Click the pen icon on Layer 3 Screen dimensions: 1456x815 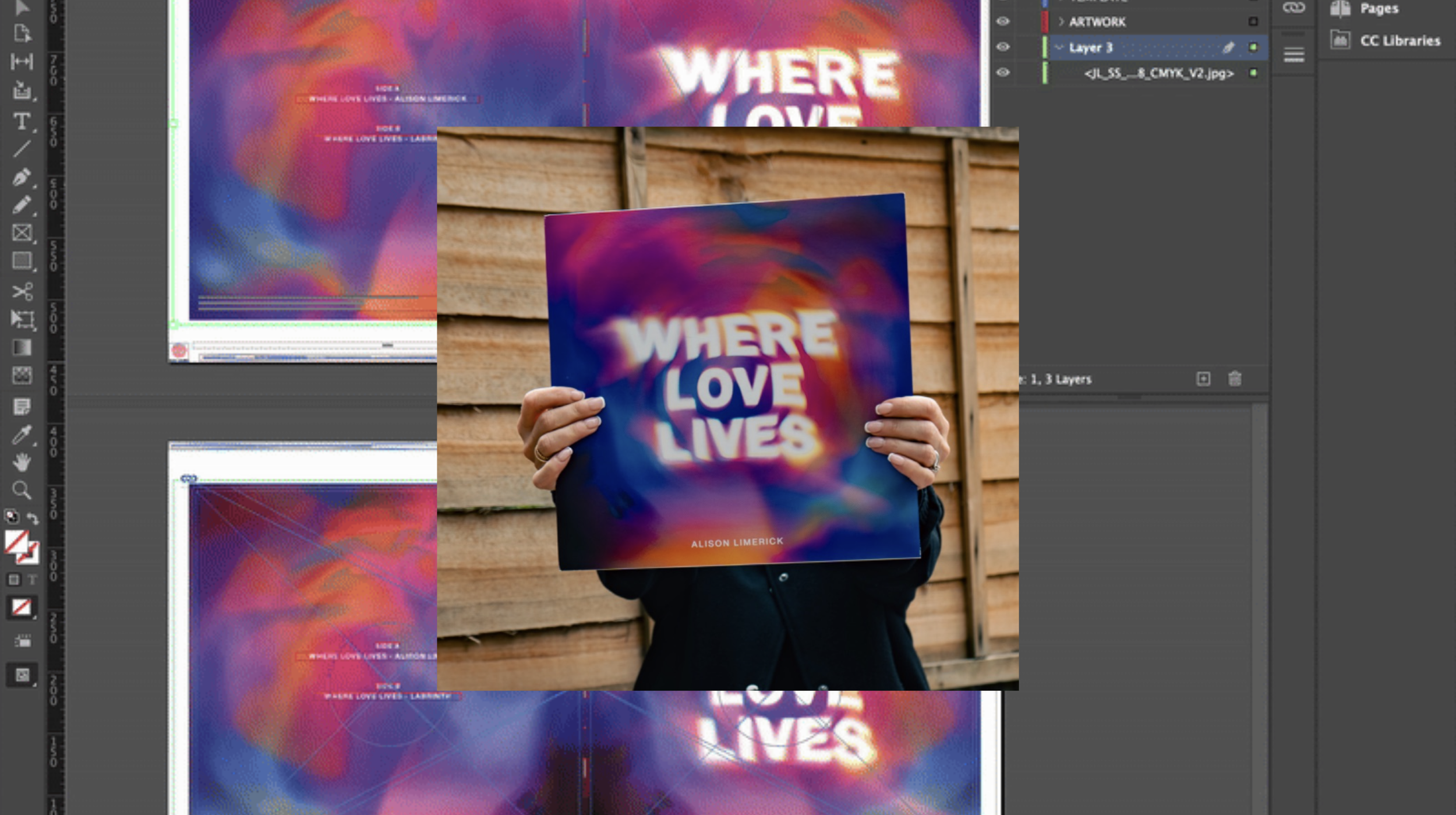point(1228,47)
